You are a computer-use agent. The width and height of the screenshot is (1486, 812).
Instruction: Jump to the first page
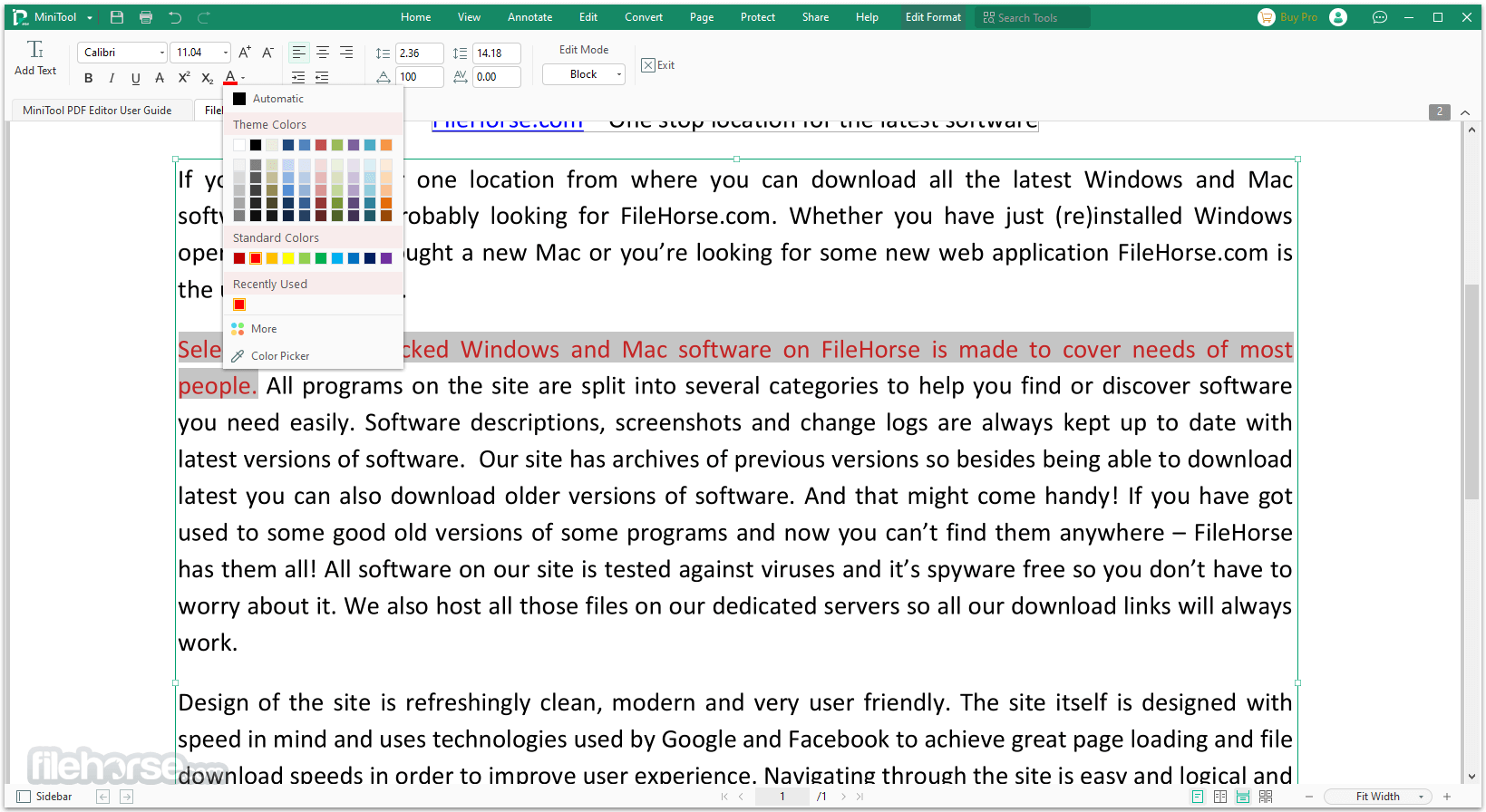(724, 797)
